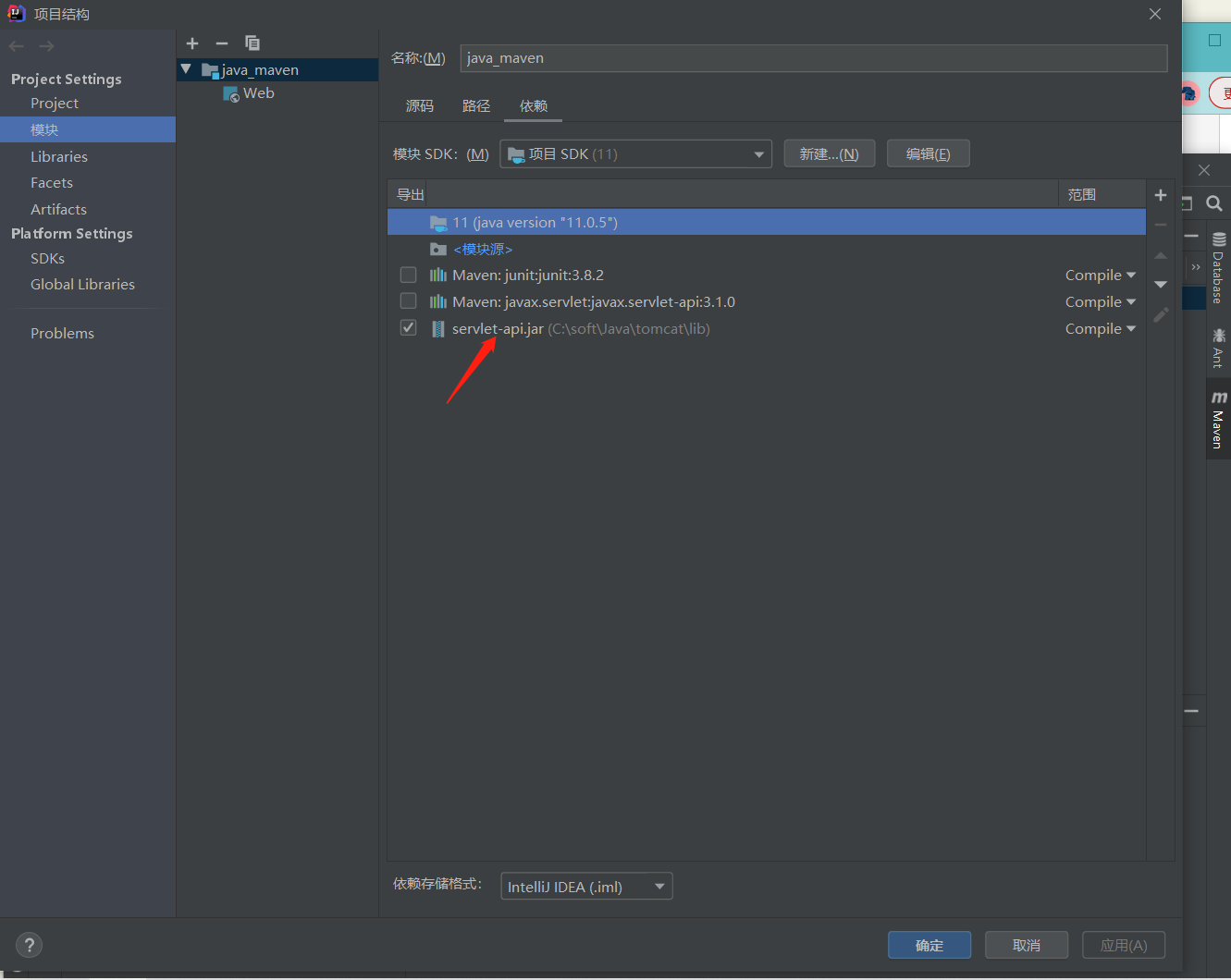1231x980 pixels.
Task: Open the Ant tool window tab
Action: click(1218, 348)
